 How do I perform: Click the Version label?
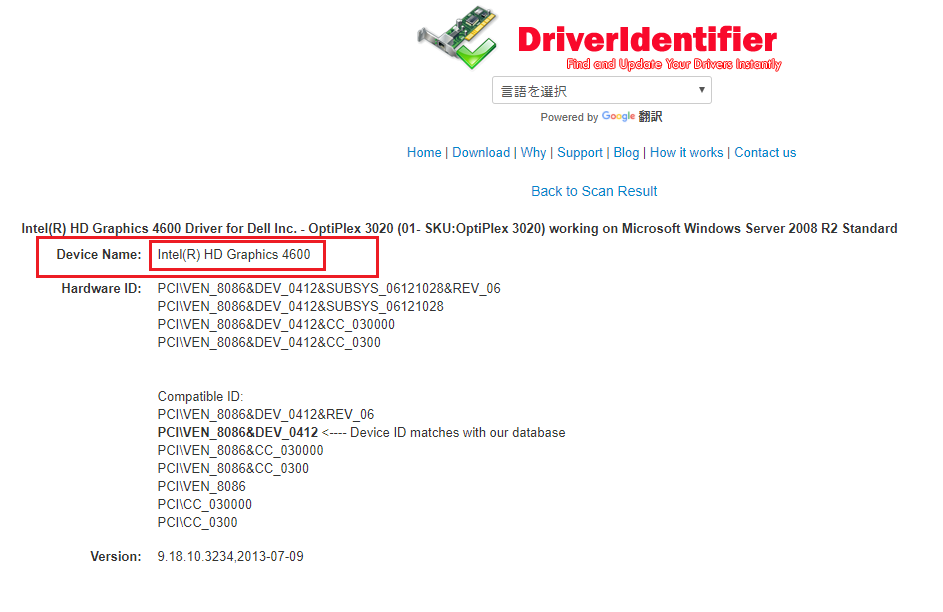(x=115, y=557)
